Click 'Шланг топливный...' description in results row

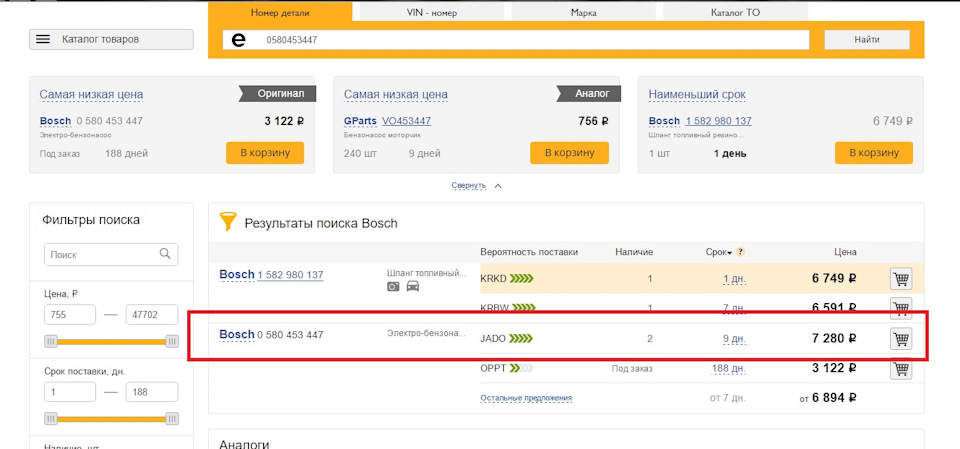coord(427,273)
